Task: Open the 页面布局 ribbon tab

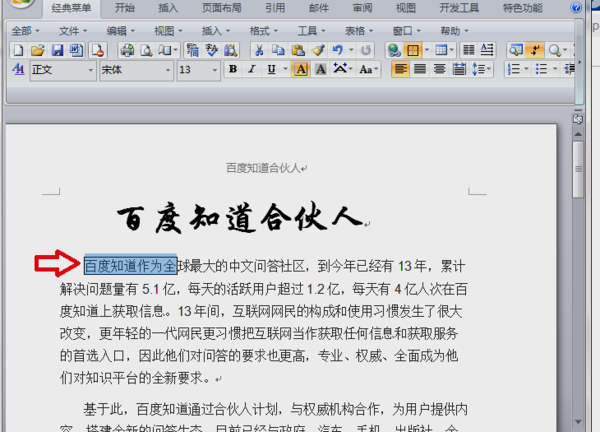Action: (222, 8)
